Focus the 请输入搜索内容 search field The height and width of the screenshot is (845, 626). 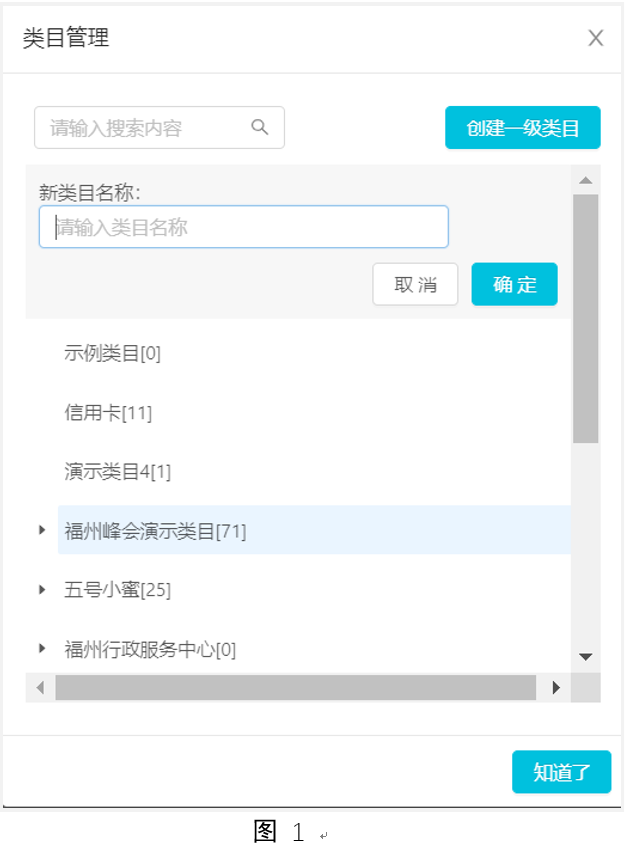[159, 128]
